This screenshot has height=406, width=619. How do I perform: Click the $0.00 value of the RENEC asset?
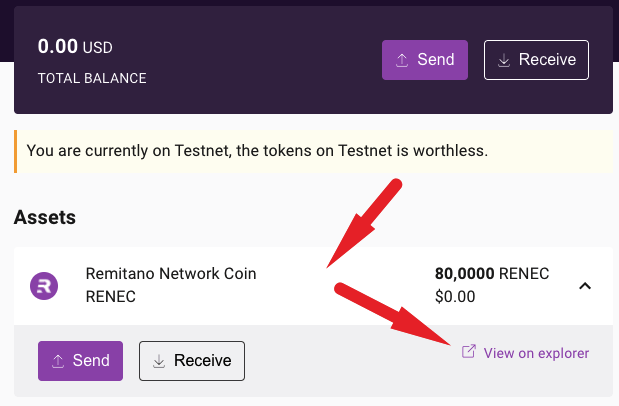click(455, 296)
